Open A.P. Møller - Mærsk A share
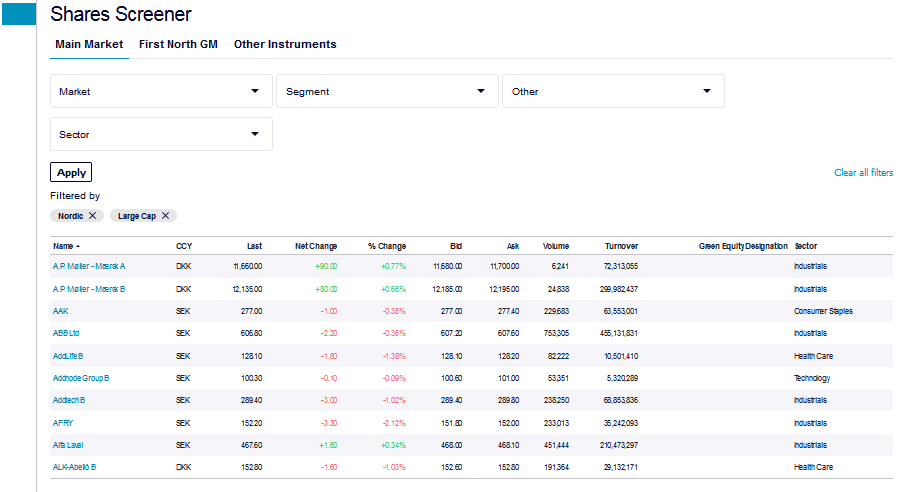This screenshot has height=492, width=902. pyautogui.click(x=89, y=266)
